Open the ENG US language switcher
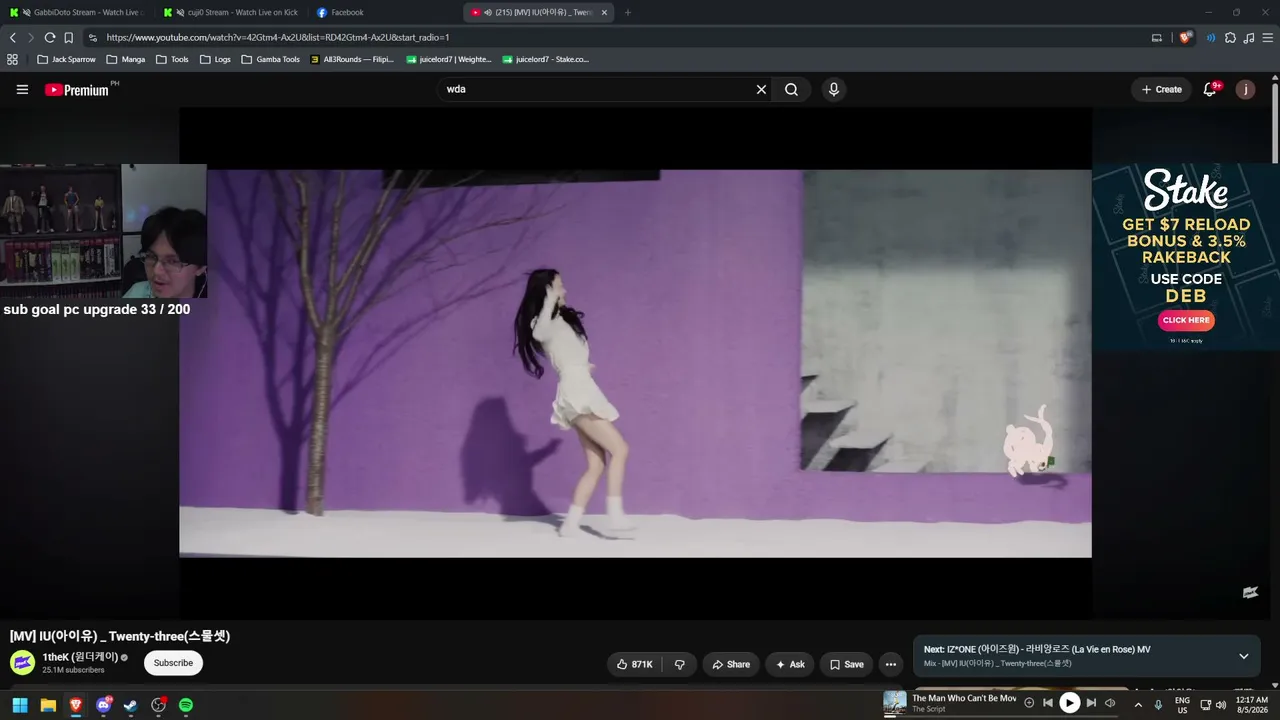This screenshot has width=1280, height=720. [x=1182, y=705]
